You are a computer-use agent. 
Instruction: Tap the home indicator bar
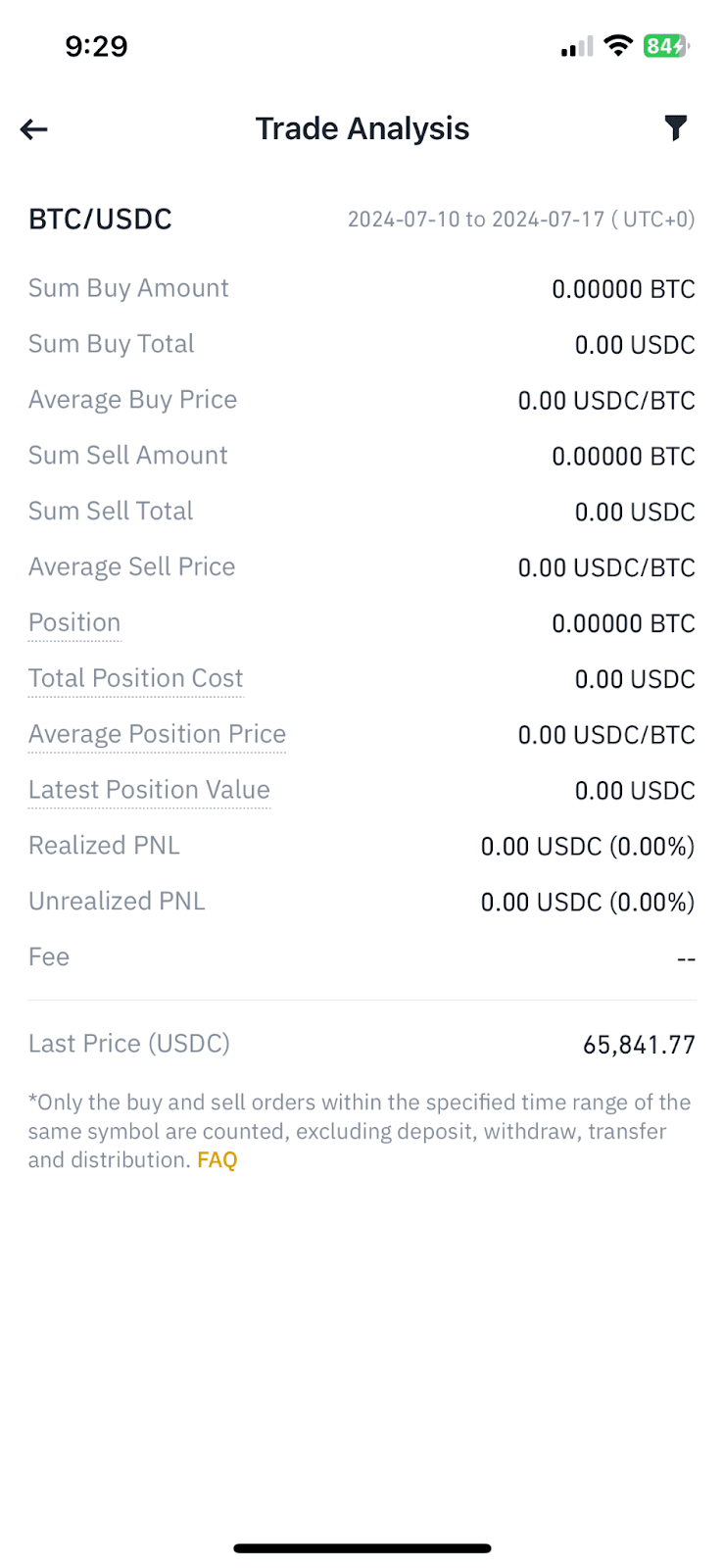[362, 1548]
